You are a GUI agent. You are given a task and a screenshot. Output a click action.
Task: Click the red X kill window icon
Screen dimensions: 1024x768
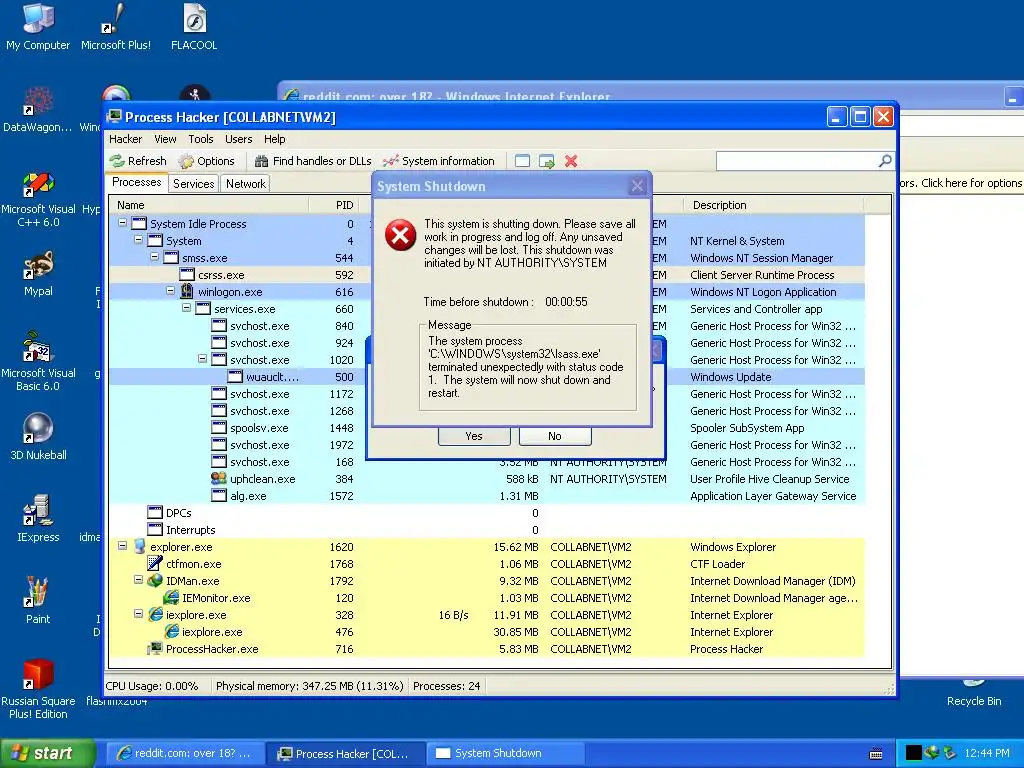pos(571,161)
